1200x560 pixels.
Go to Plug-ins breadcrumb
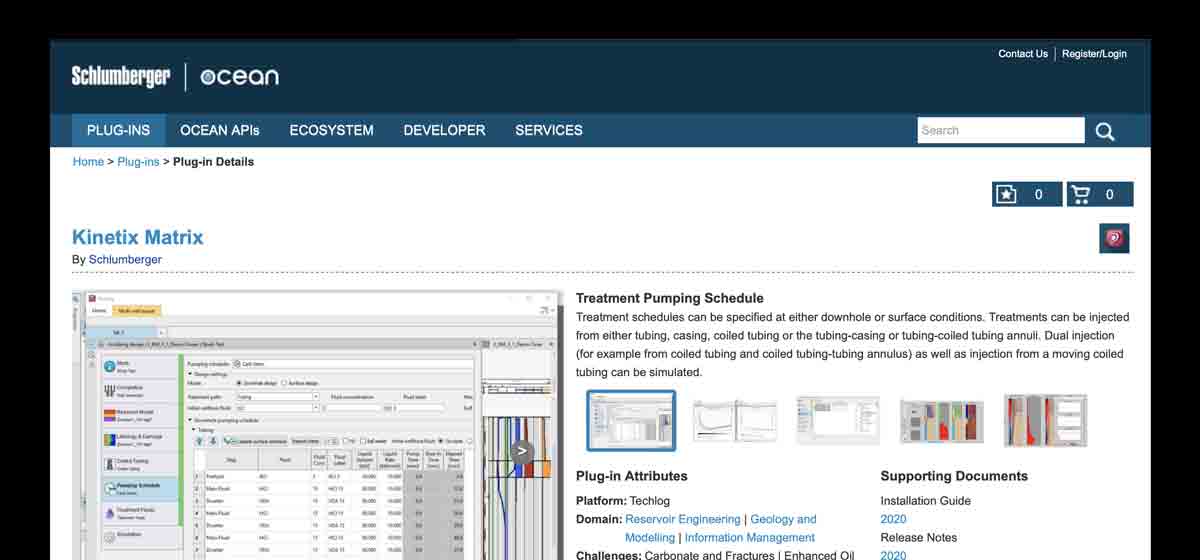138,162
